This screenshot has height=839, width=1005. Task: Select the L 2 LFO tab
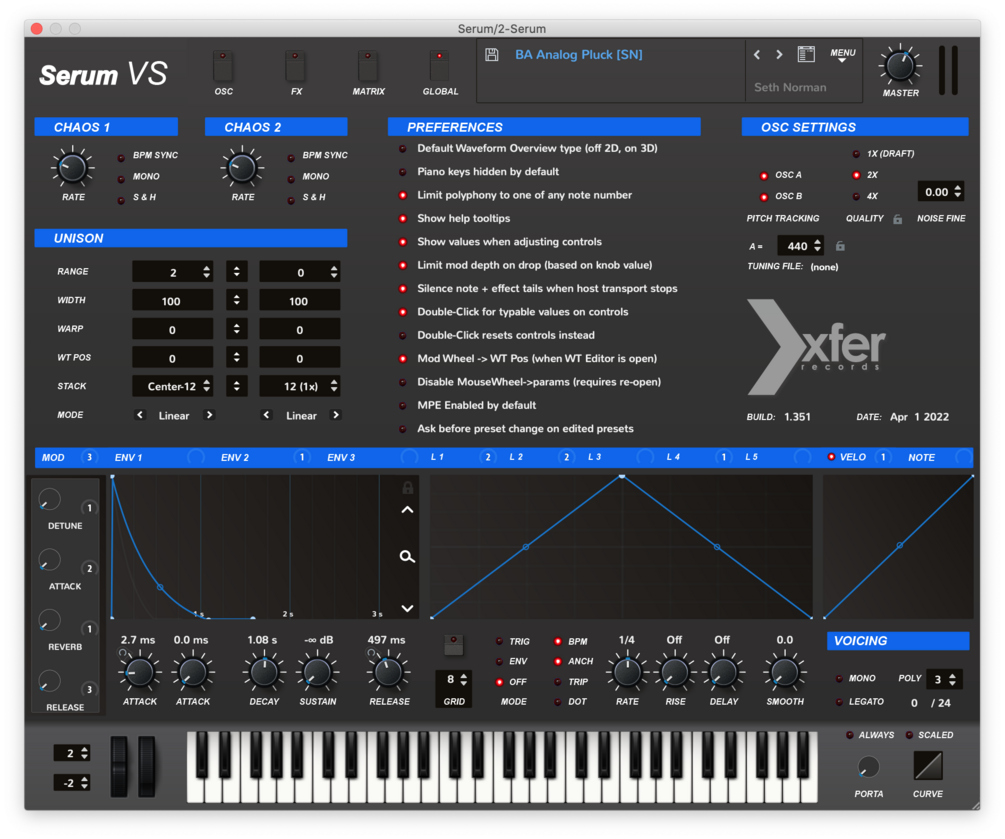click(516, 457)
